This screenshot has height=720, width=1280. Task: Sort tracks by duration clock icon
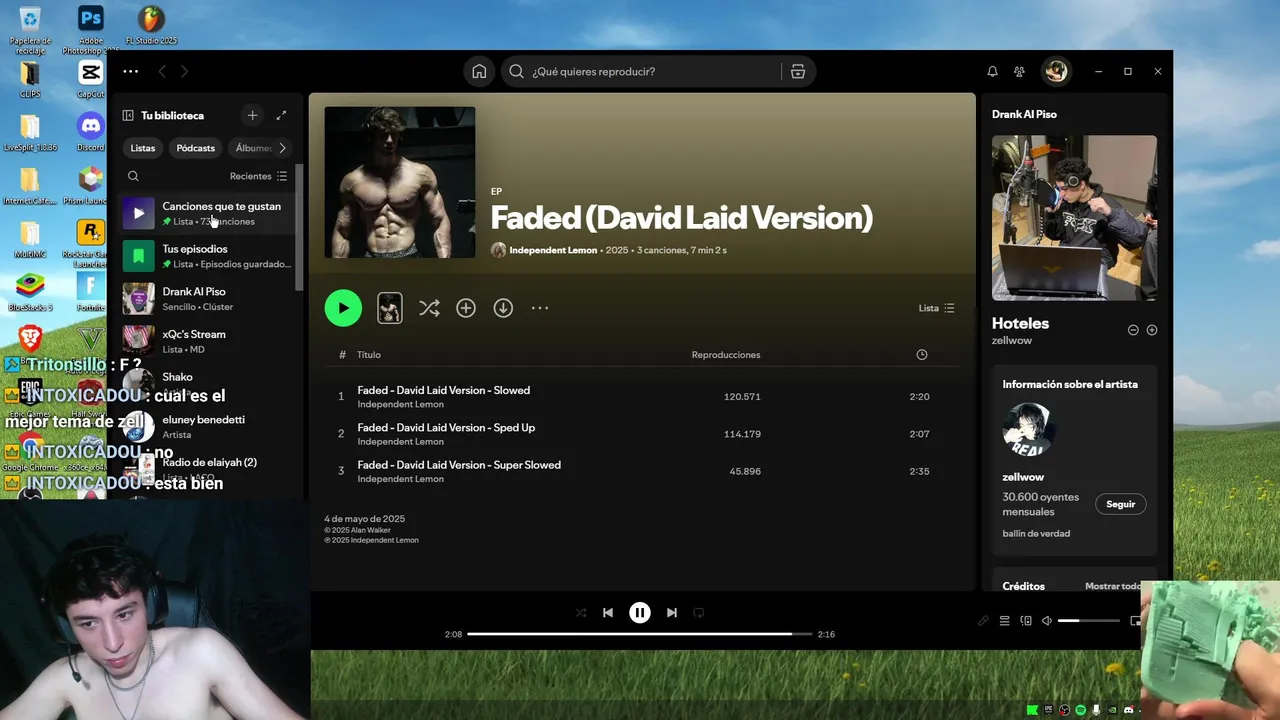click(x=922, y=355)
